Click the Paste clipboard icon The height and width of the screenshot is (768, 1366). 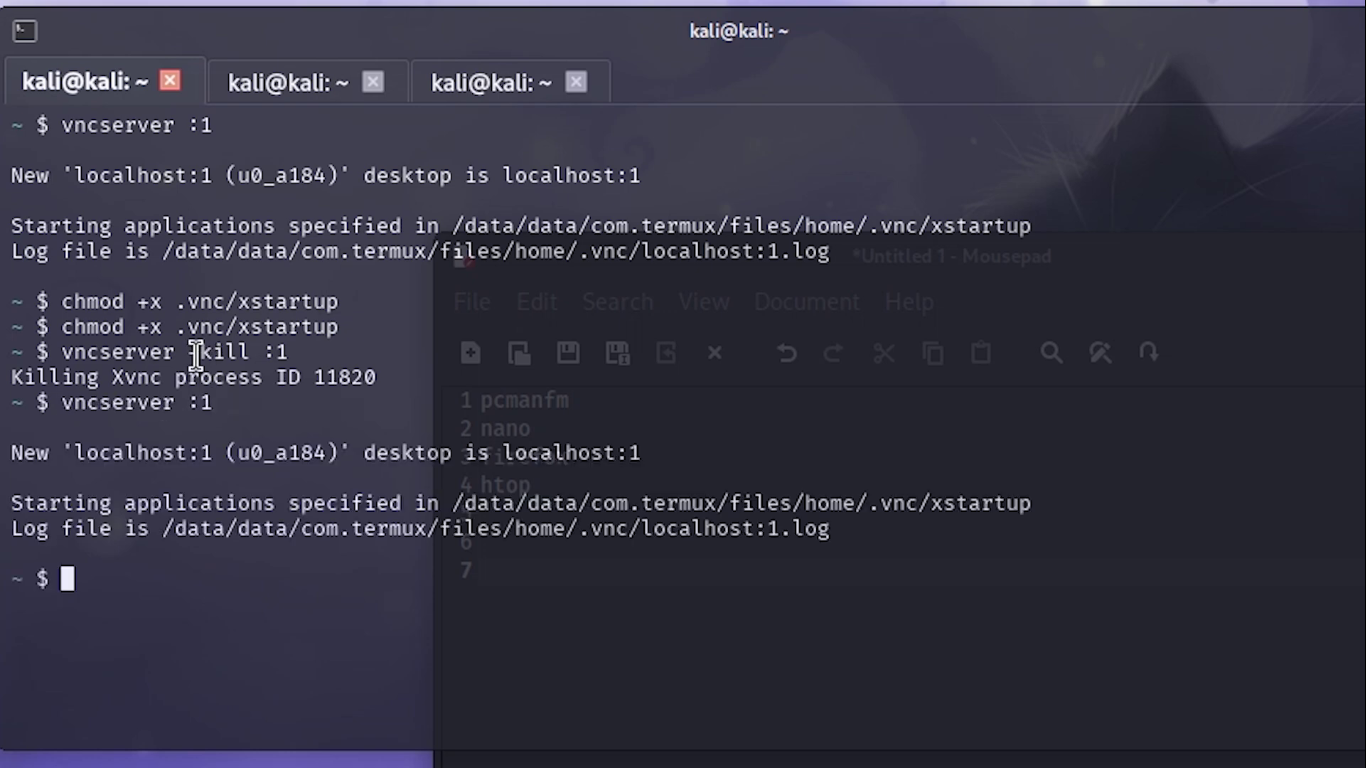[x=981, y=352]
